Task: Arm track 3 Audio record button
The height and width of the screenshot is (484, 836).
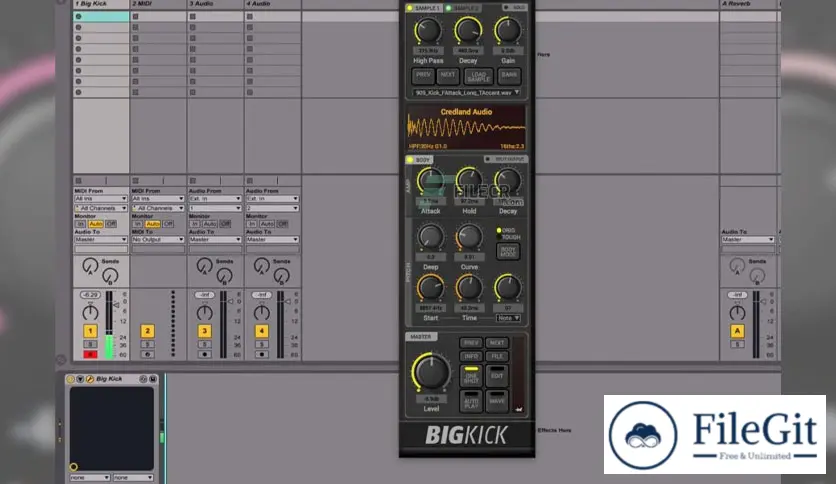Action: tap(205, 354)
